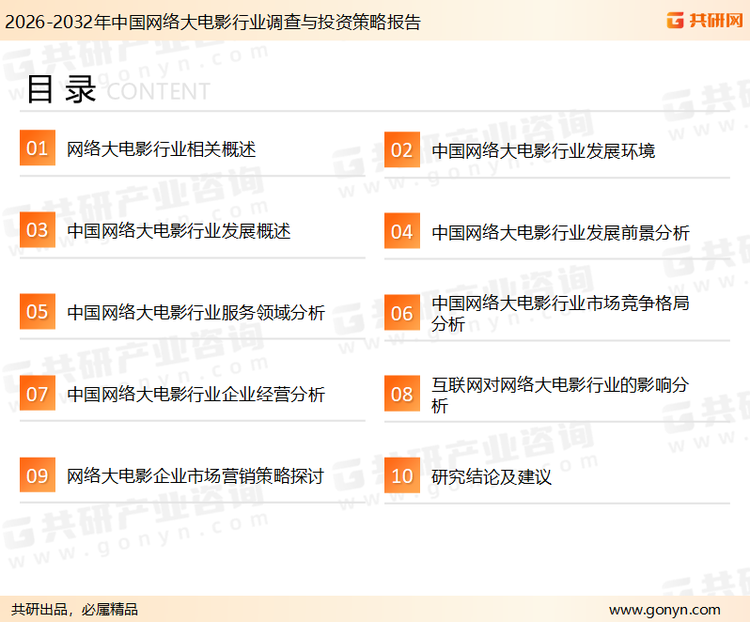Viewport: 750px width, 622px height.
Task: Click the orange 06 chapter number box
Action: click(402, 313)
